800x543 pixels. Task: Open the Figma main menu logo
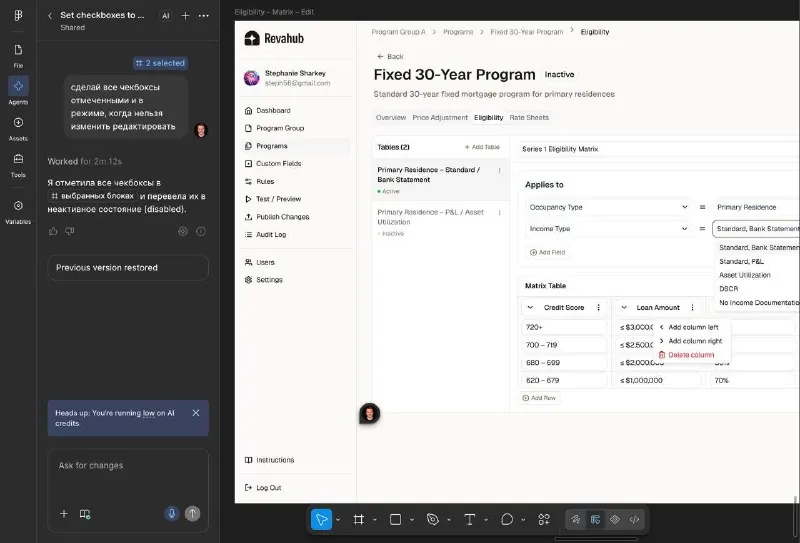(x=18, y=15)
